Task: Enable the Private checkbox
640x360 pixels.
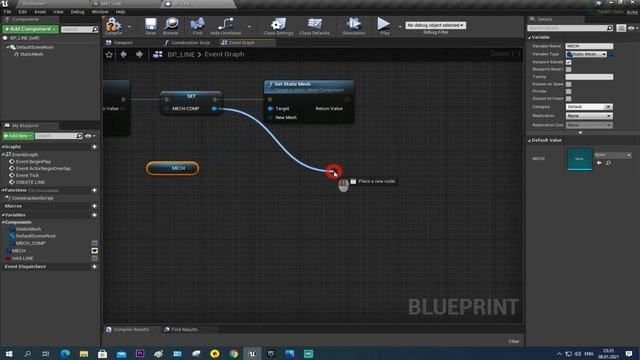Action: click(569, 91)
